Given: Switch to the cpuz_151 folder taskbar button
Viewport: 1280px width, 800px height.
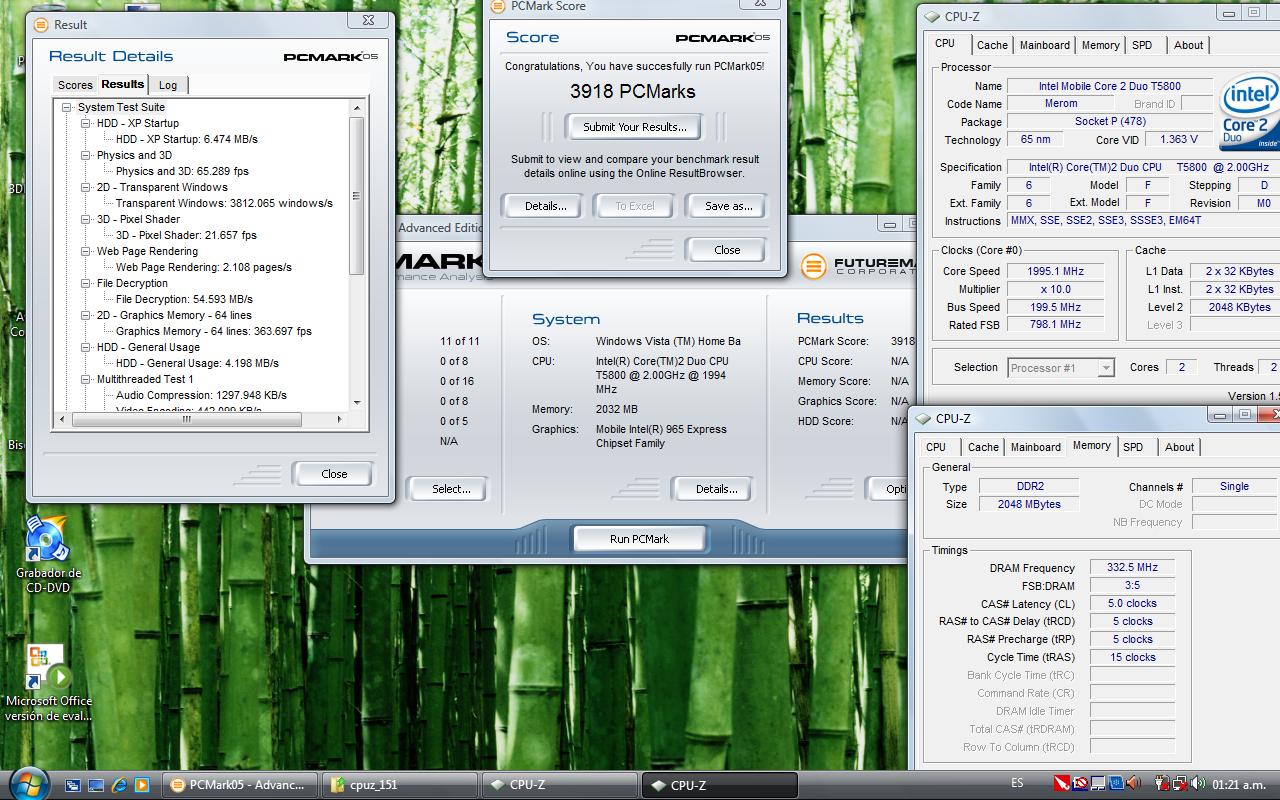Looking at the screenshot, I should pos(398,785).
